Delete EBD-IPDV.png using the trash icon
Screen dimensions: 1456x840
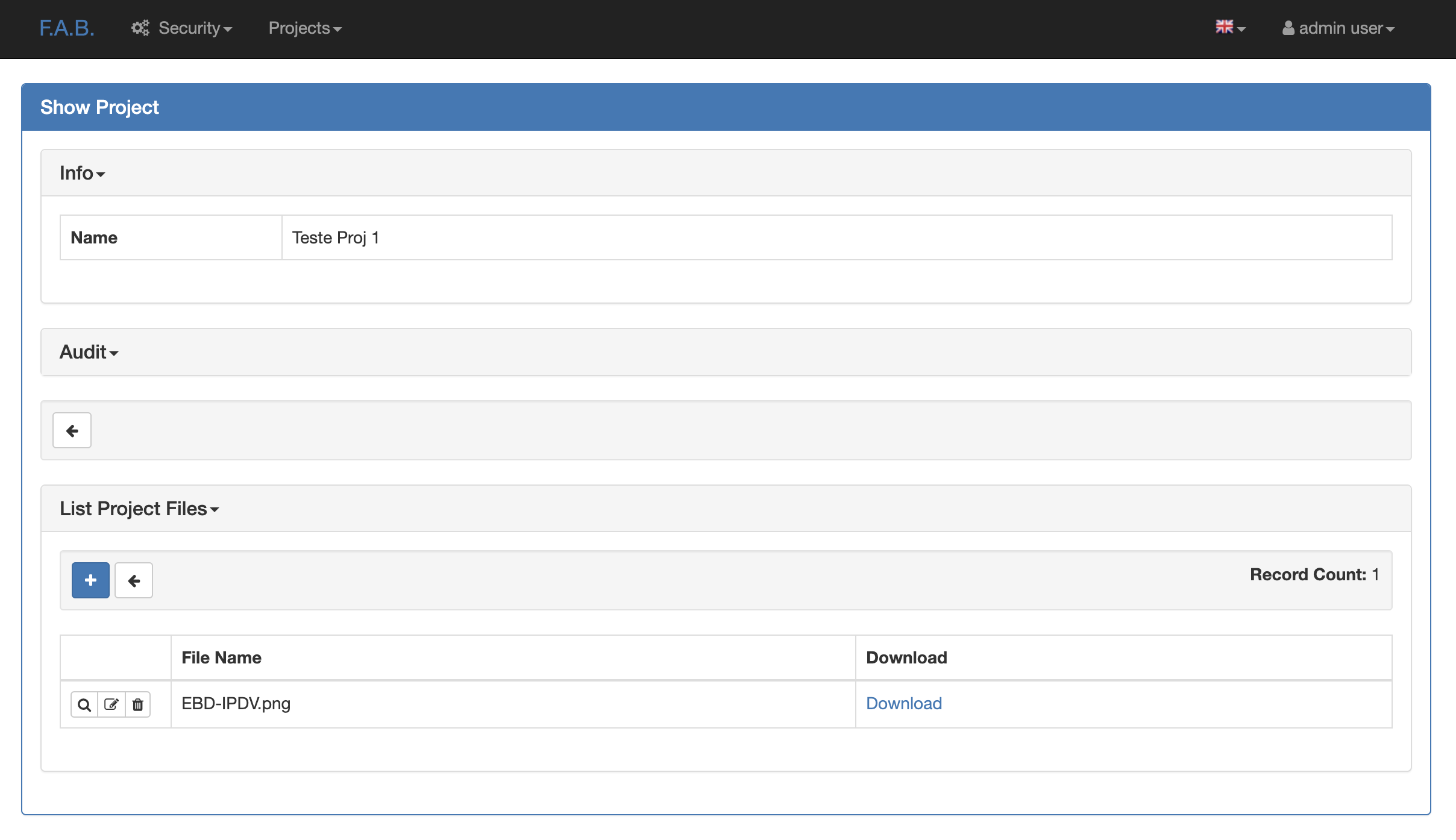coord(138,704)
